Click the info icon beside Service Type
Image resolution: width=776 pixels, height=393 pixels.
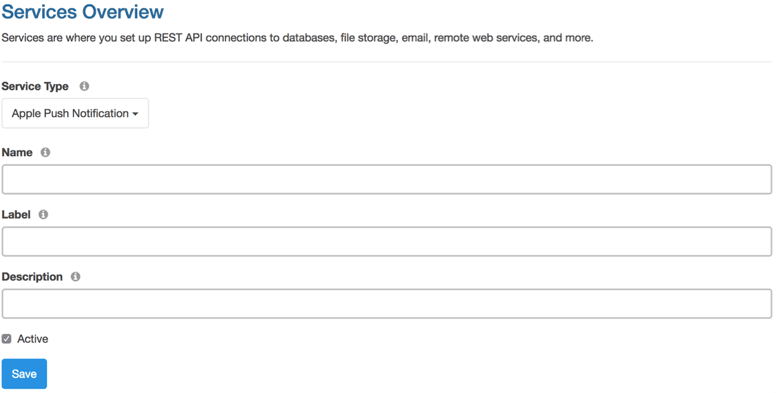[x=84, y=86]
